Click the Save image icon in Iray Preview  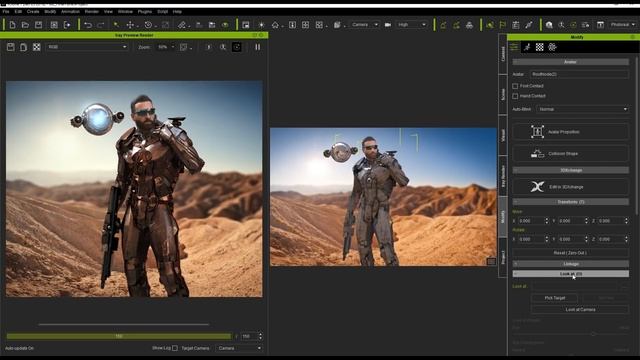pyautogui.click(x=11, y=47)
